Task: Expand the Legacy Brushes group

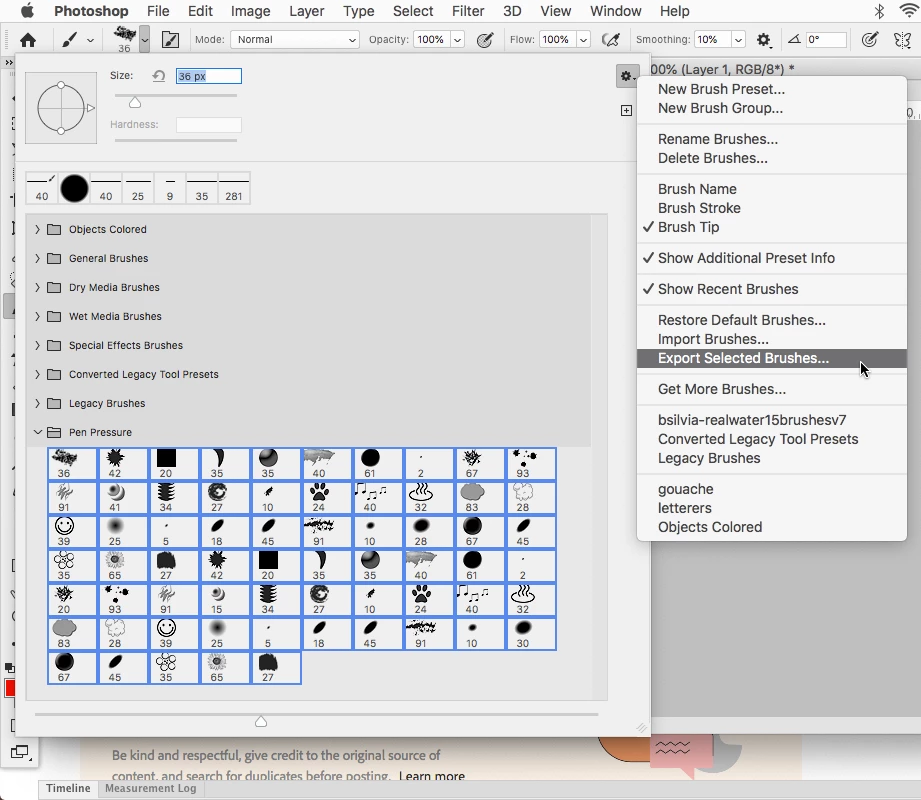Action: (x=38, y=404)
